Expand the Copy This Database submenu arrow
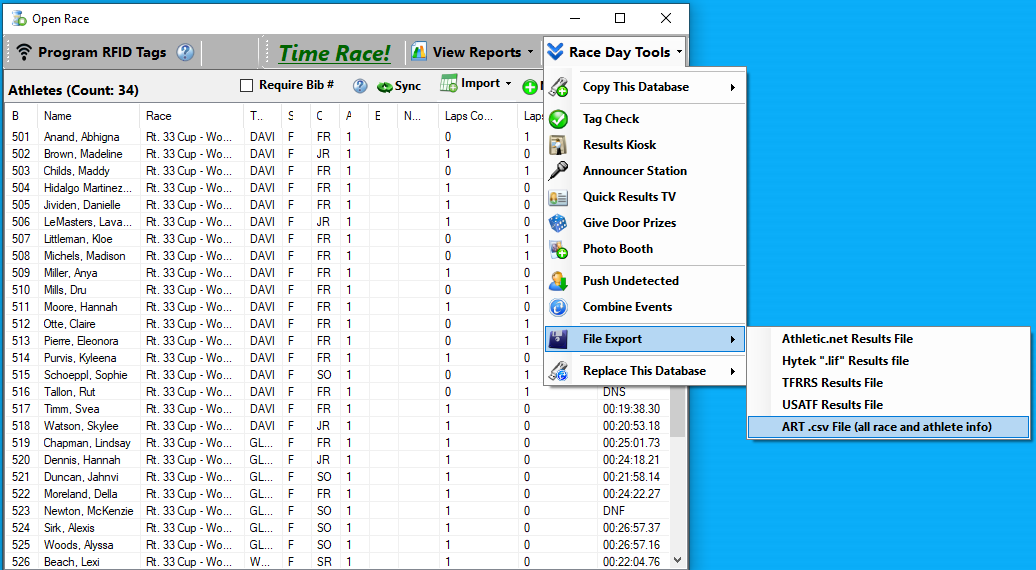Screen dimensions: 1036x570 pyautogui.click(x=733, y=87)
